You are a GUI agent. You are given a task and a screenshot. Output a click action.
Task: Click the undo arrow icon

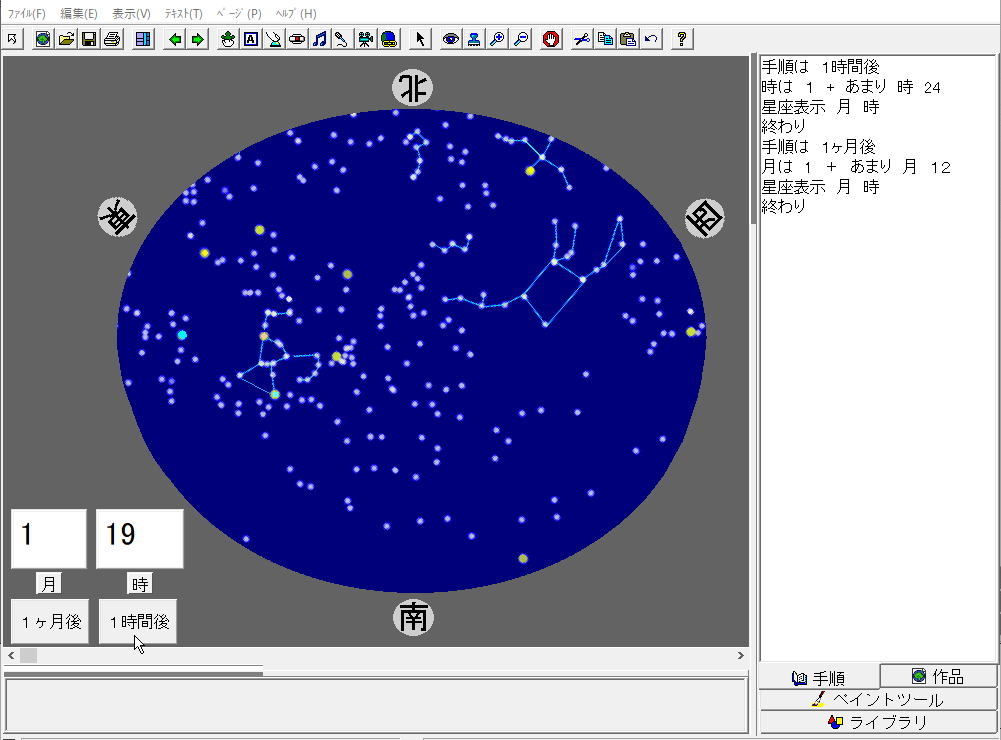coord(651,39)
